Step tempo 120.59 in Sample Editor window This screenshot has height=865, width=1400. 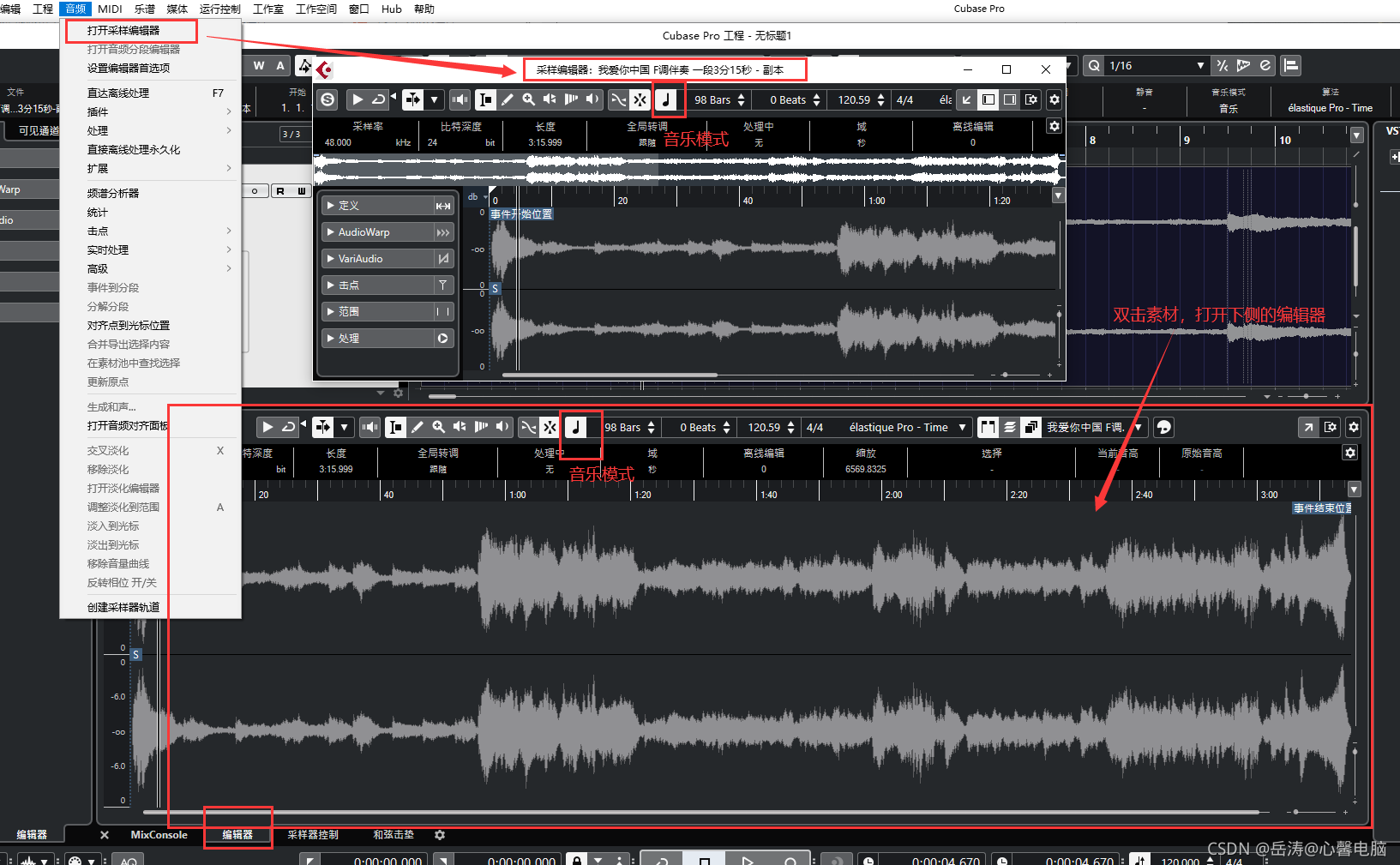pos(881,99)
